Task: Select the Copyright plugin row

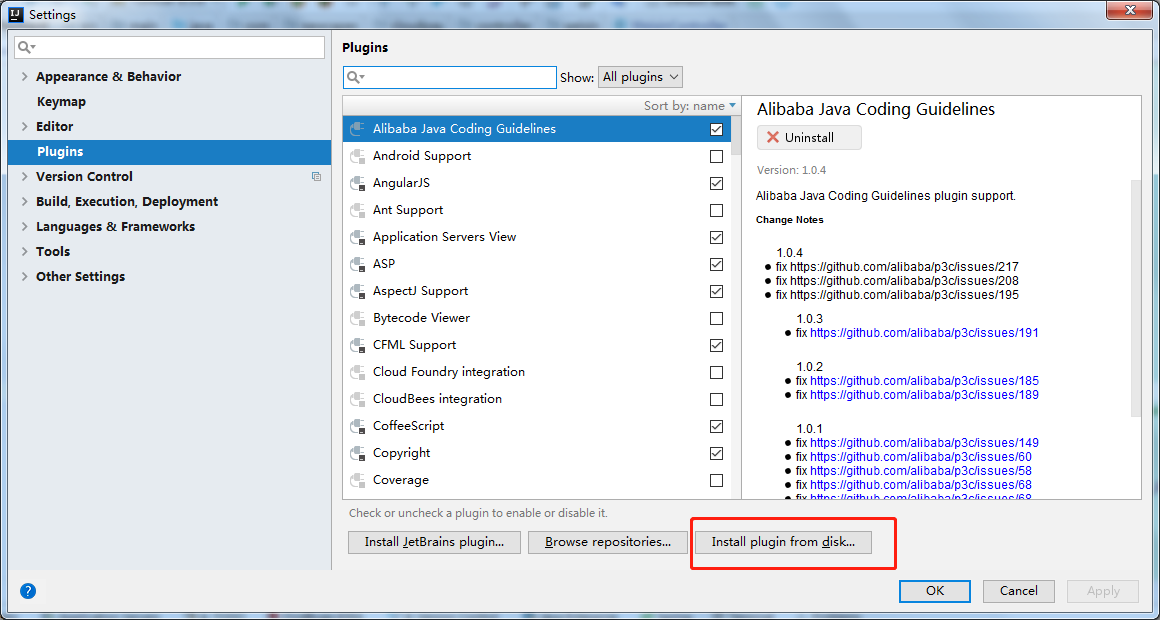Action: (x=537, y=454)
